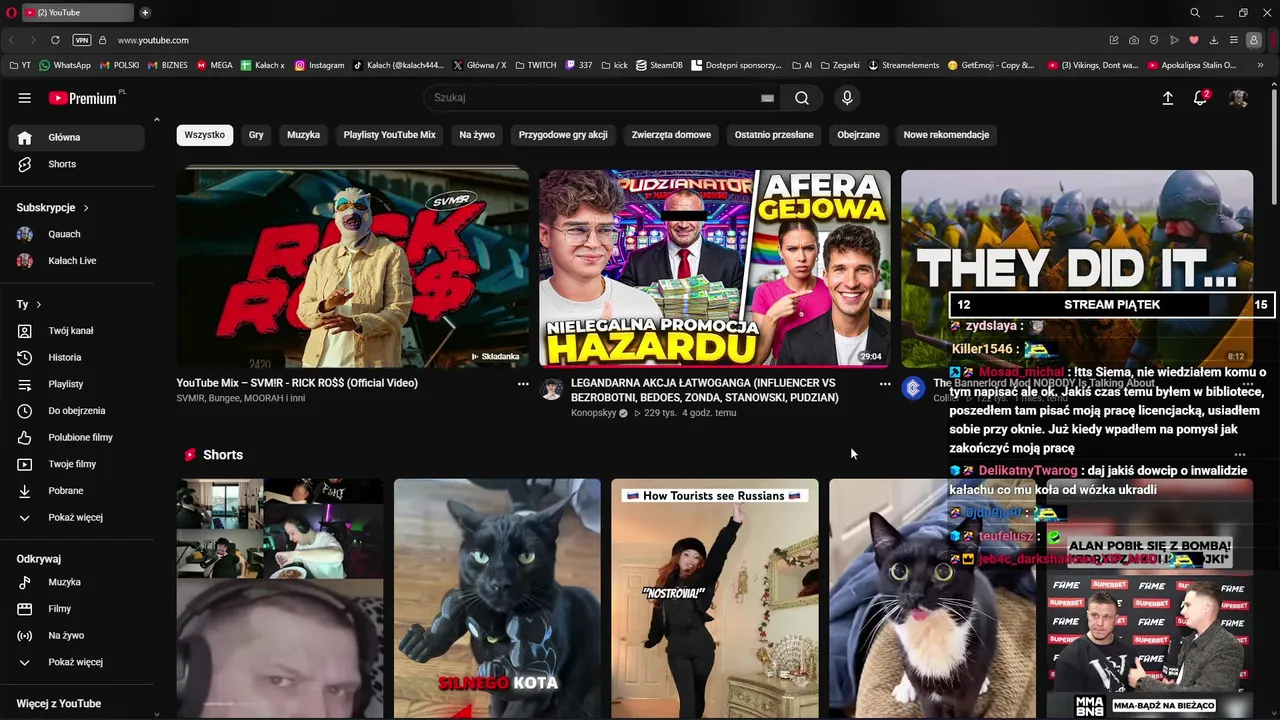Open NIELEGALNA PROMOCJA HAZARDU thumbnail

tap(715, 268)
